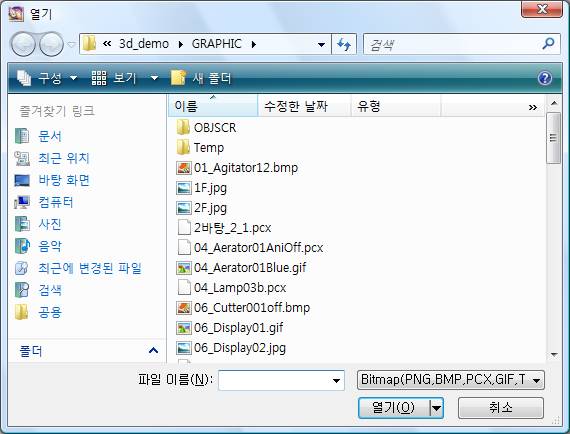Click the 취소 cancel button

(x=501, y=408)
